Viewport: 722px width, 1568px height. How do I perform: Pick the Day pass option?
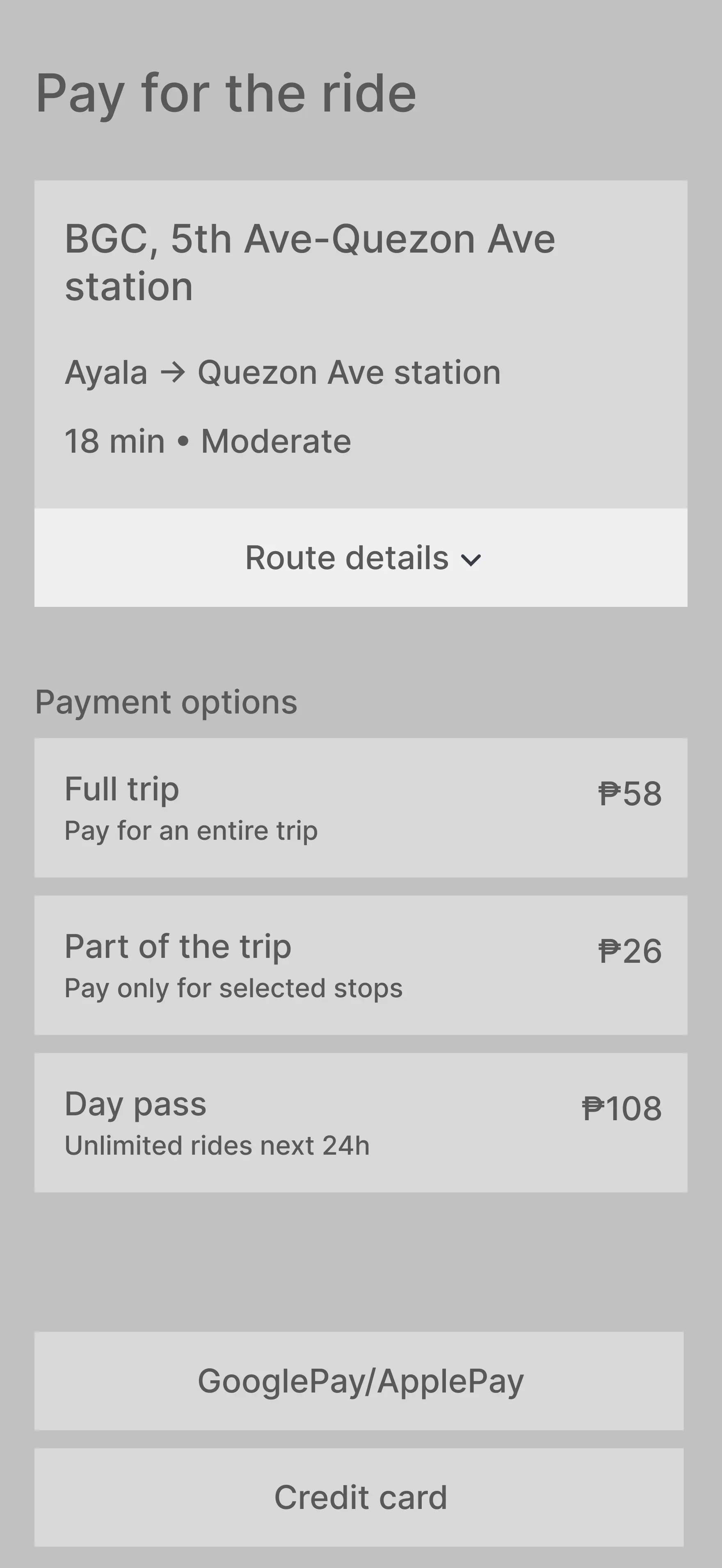(361, 1122)
